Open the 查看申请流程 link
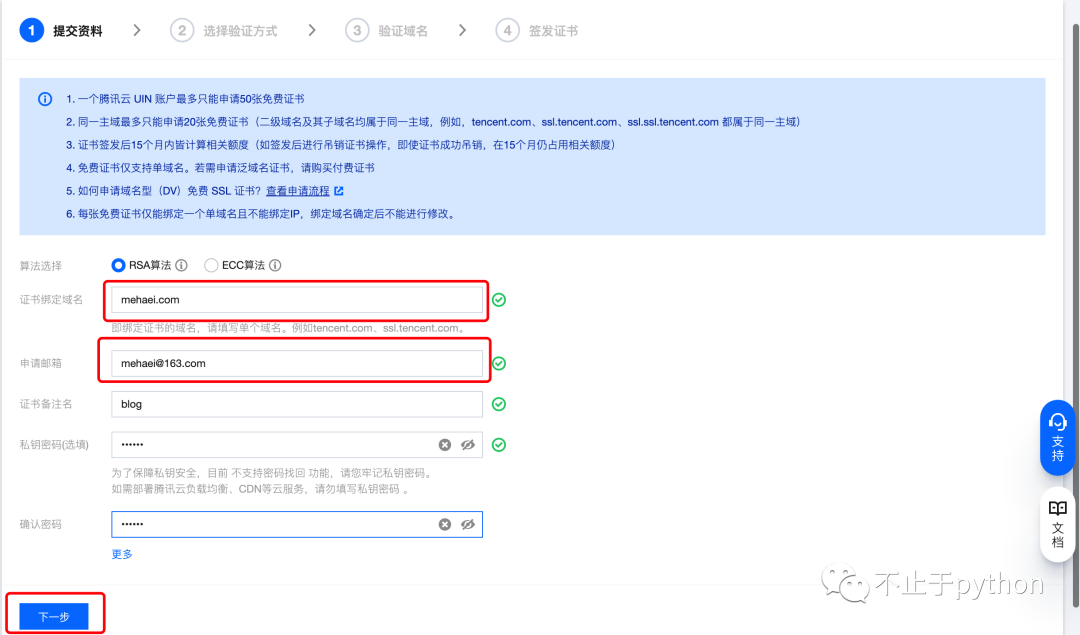1080x635 pixels. pos(297,191)
